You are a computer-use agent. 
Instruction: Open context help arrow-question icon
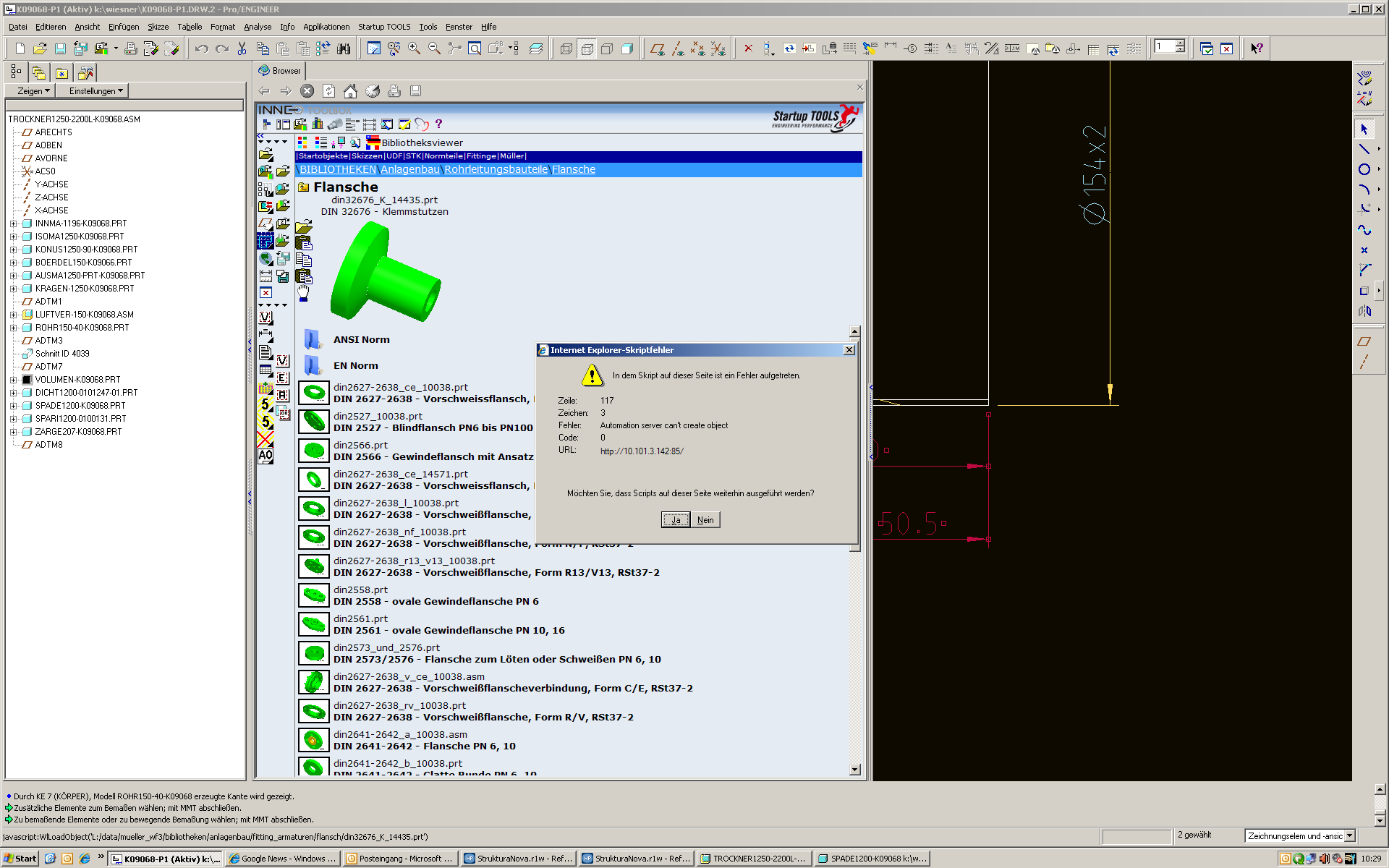[x=1257, y=48]
